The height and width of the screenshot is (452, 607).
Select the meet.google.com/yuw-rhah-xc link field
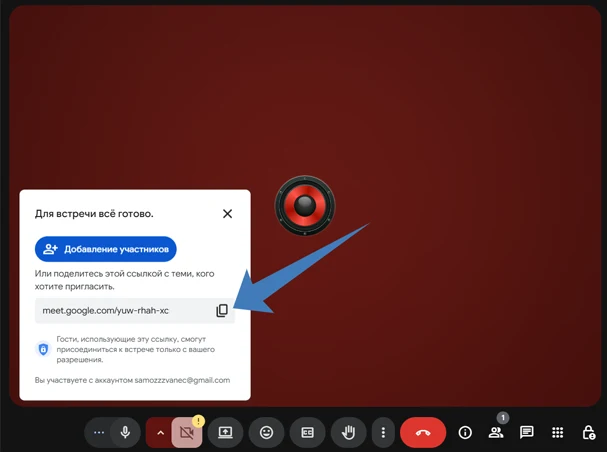click(135, 310)
